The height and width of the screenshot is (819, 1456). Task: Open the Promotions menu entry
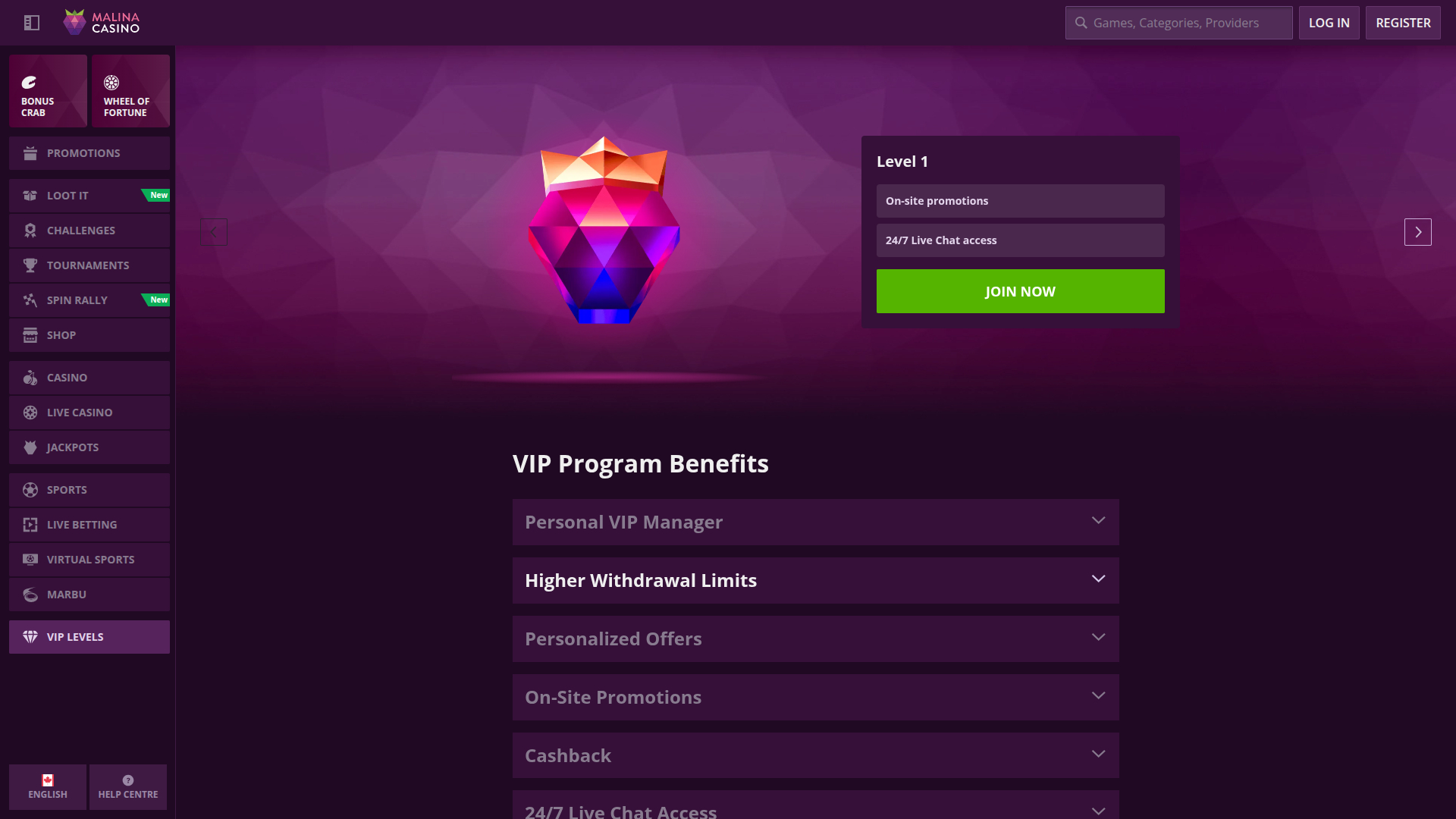(x=83, y=152)
